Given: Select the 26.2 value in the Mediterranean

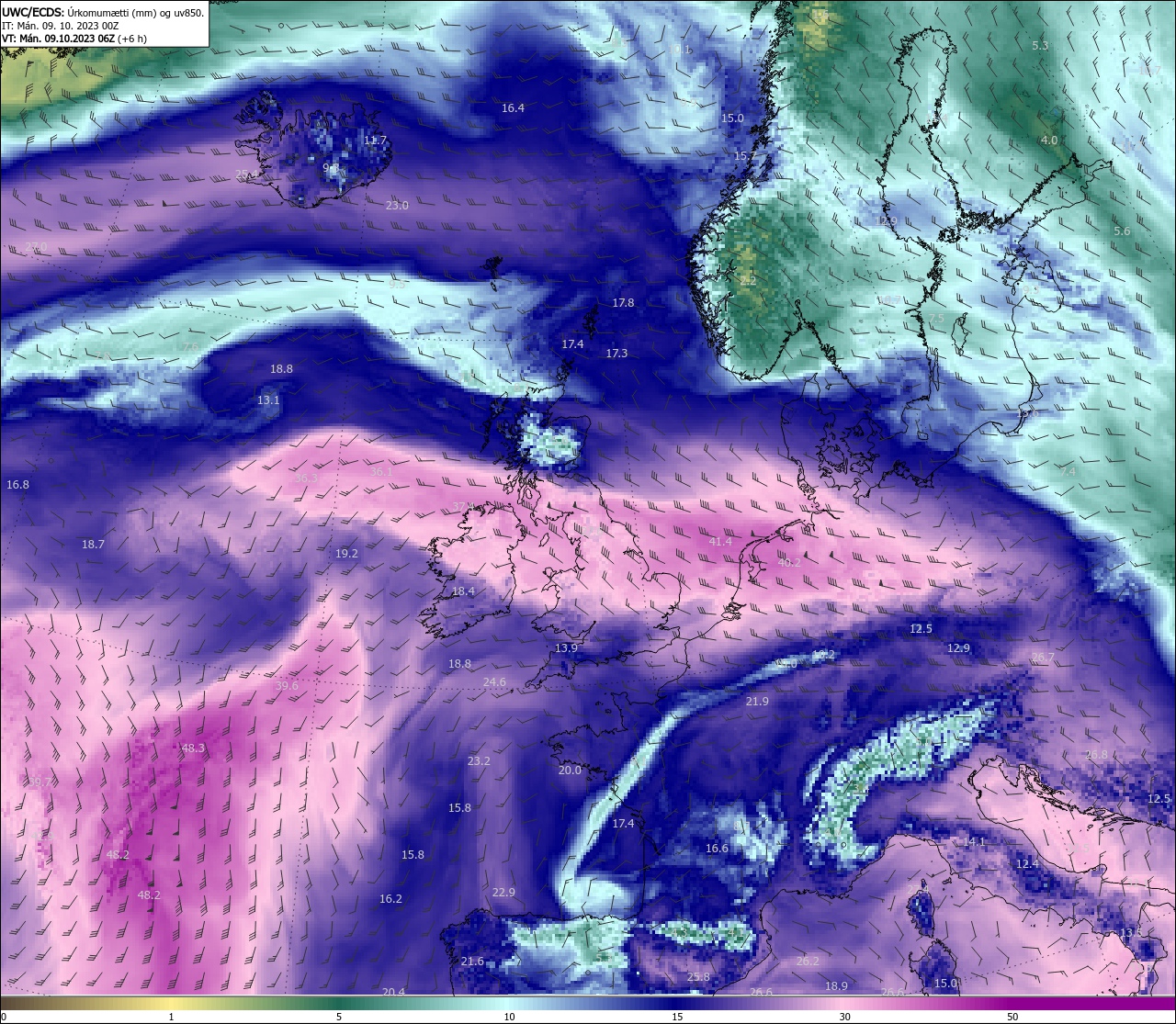Looking at the screenshot, I should [808, 962].
